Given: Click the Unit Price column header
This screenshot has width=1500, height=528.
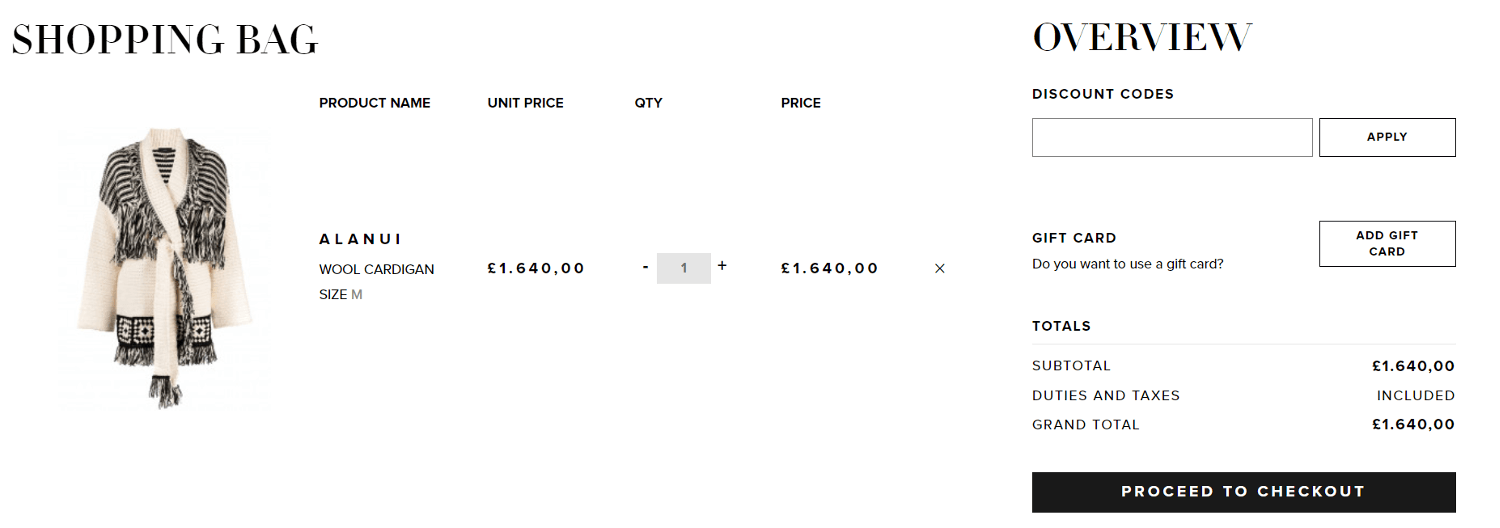Looking at the screenshot, I should click(526, 103).
